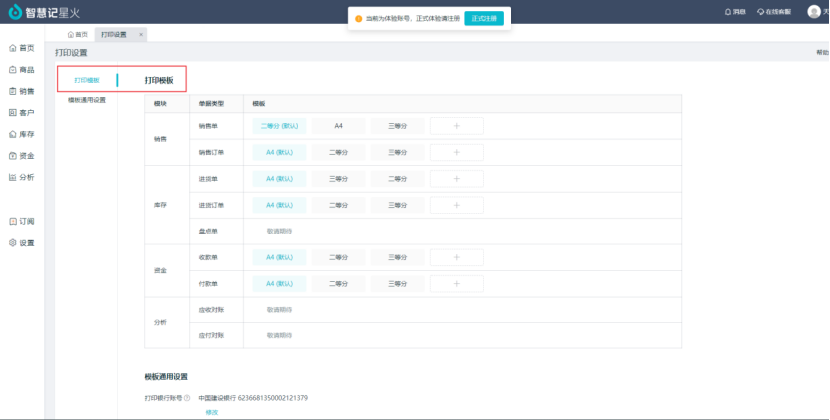Open 订阅 in the left sidebar

[x=22, y=221]
